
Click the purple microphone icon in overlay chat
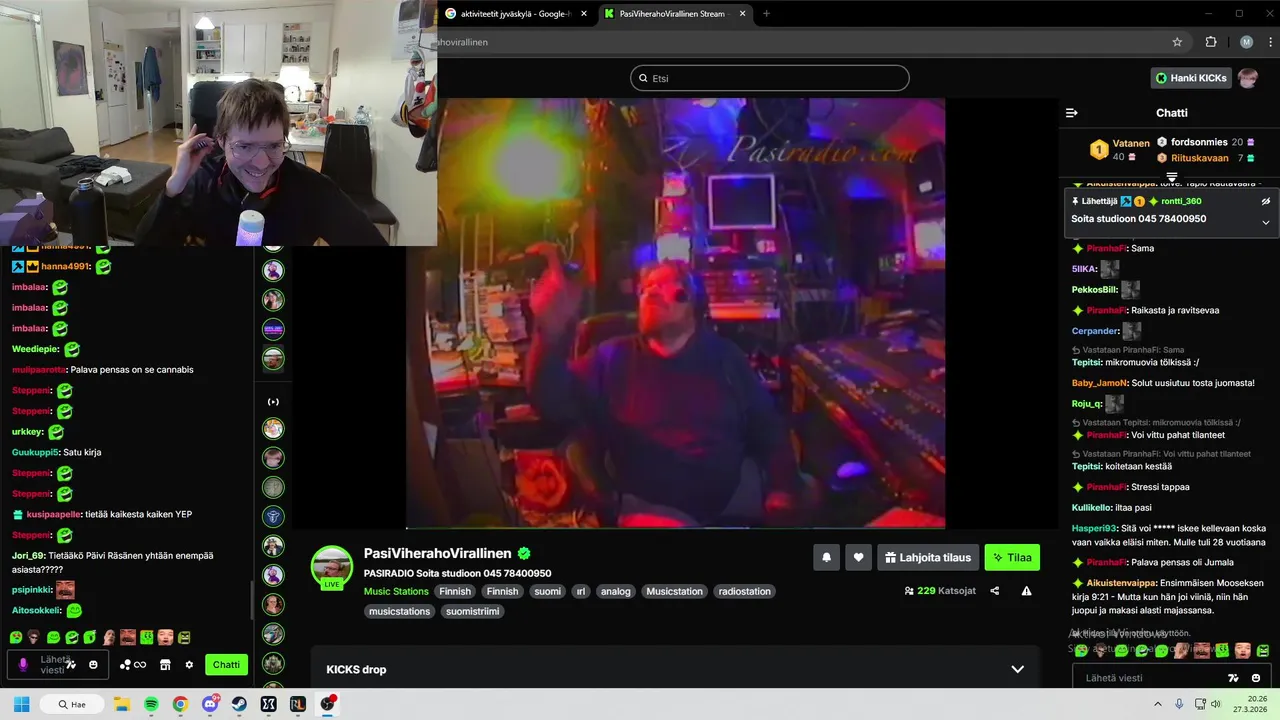23,665
